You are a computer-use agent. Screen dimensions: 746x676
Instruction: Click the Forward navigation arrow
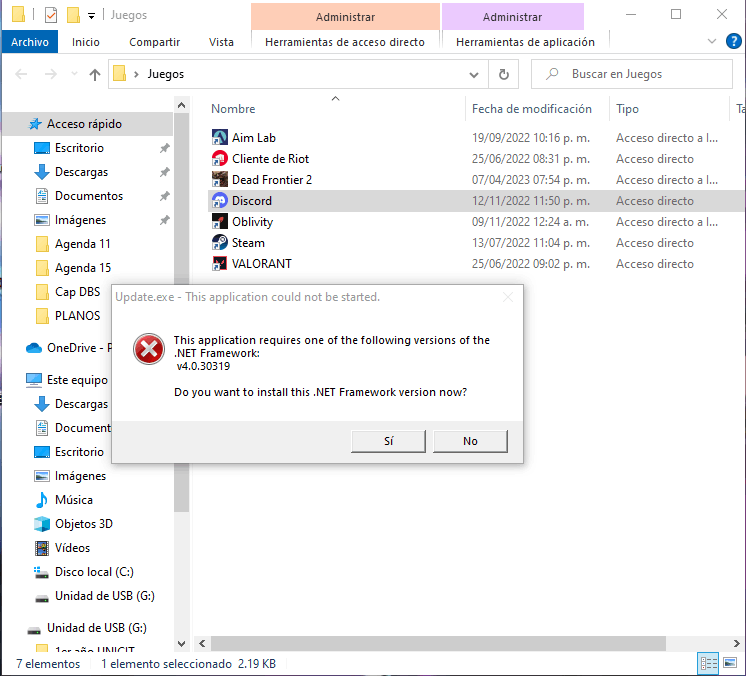click(x=50, y=74)
